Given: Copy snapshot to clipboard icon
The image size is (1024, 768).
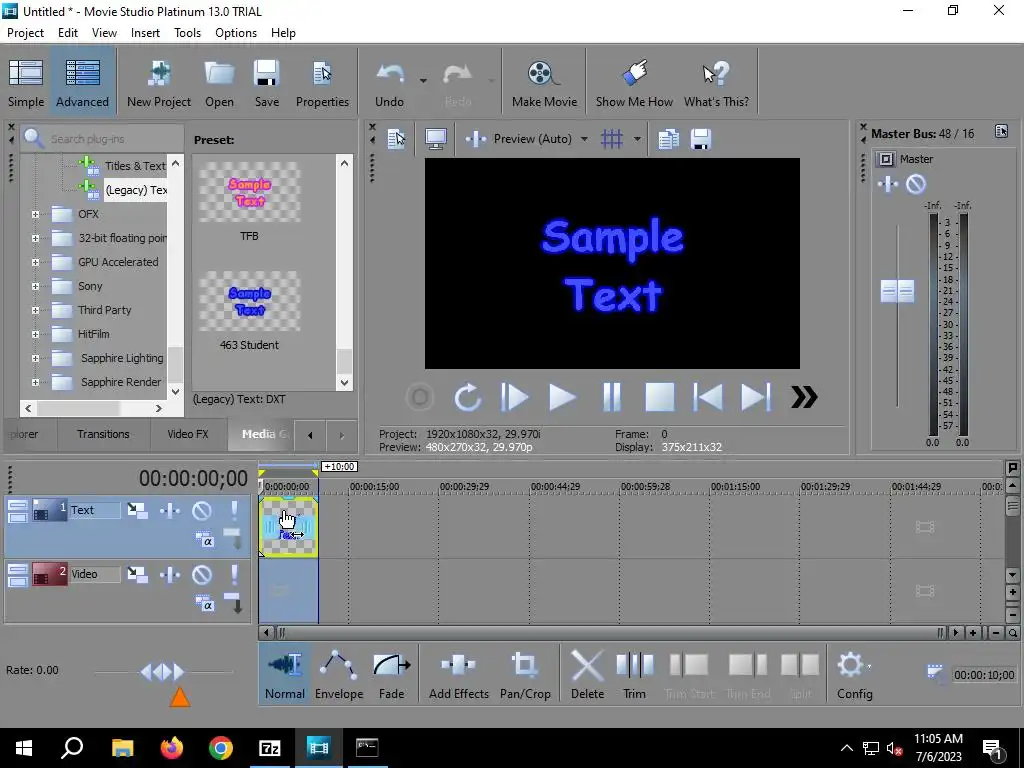Looking at the screenshot, I should (x=668, y=139).
